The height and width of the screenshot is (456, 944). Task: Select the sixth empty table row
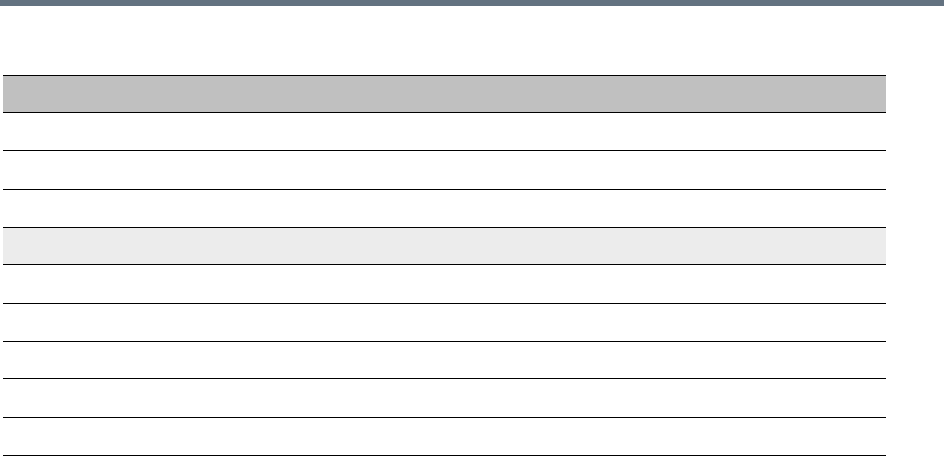pyautogui.click(x=443, y=322)
